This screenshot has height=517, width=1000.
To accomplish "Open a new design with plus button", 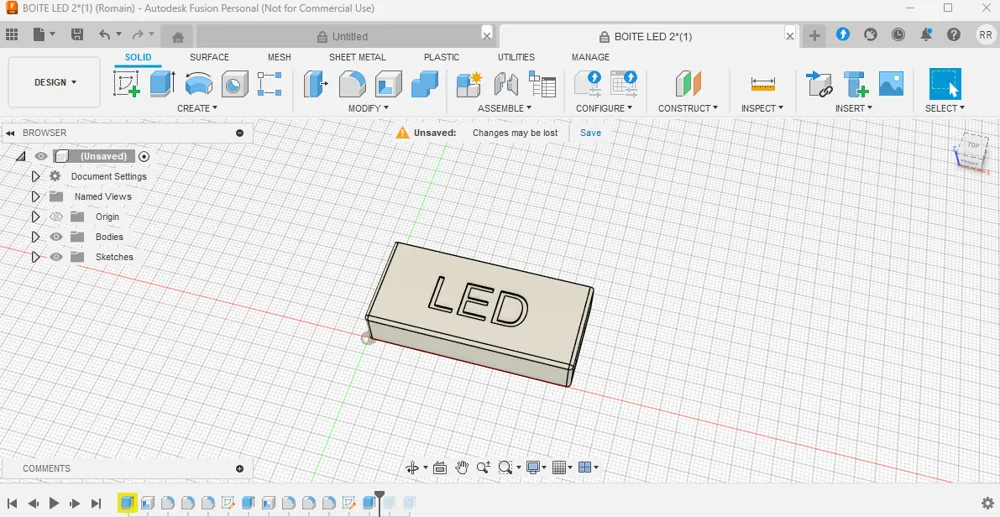I will point(814,36).
